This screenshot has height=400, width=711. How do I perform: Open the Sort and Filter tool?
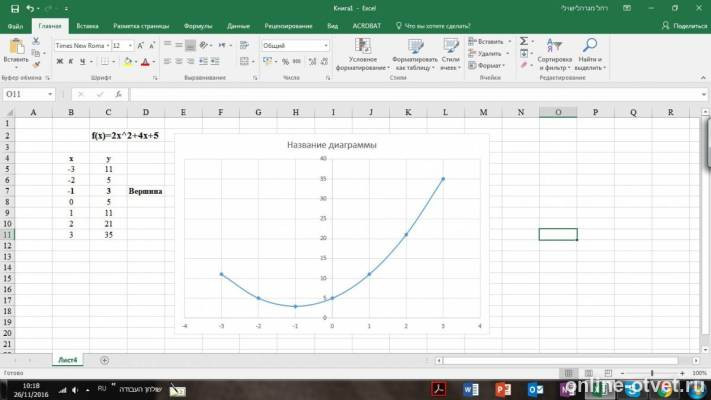(554, 55)
